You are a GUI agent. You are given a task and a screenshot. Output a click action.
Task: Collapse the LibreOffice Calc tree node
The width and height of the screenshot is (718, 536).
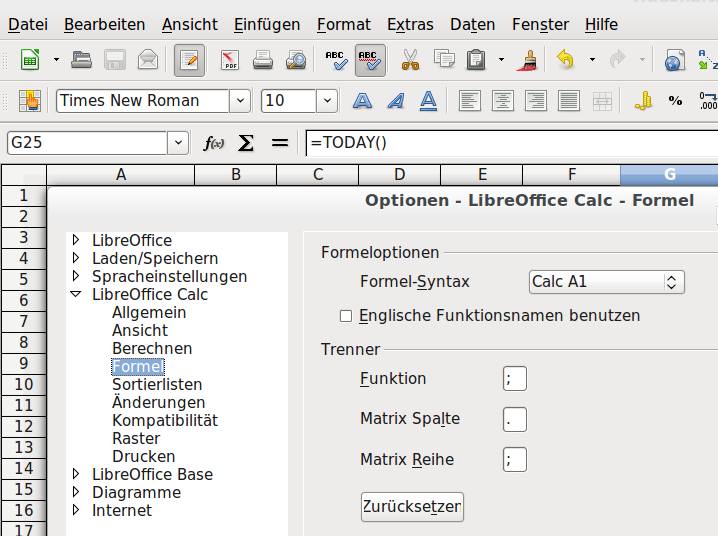[76, 294]
